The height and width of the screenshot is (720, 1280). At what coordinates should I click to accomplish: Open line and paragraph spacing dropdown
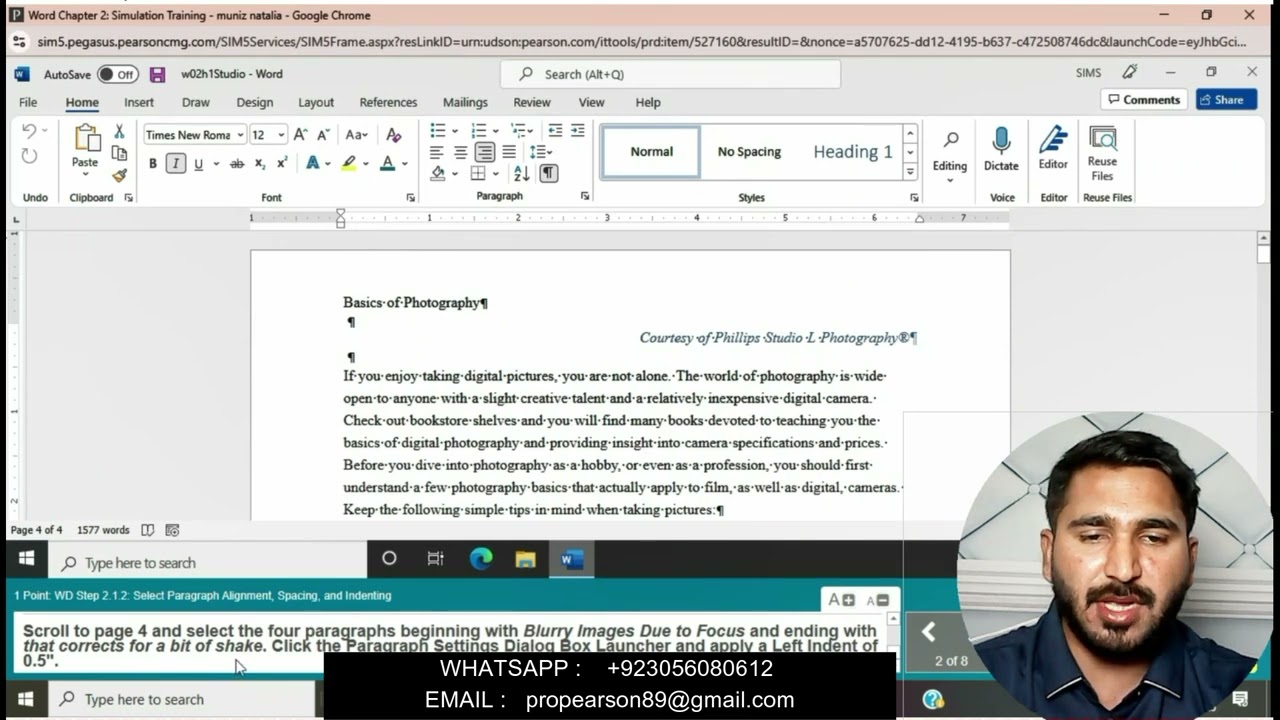point(541,152)
